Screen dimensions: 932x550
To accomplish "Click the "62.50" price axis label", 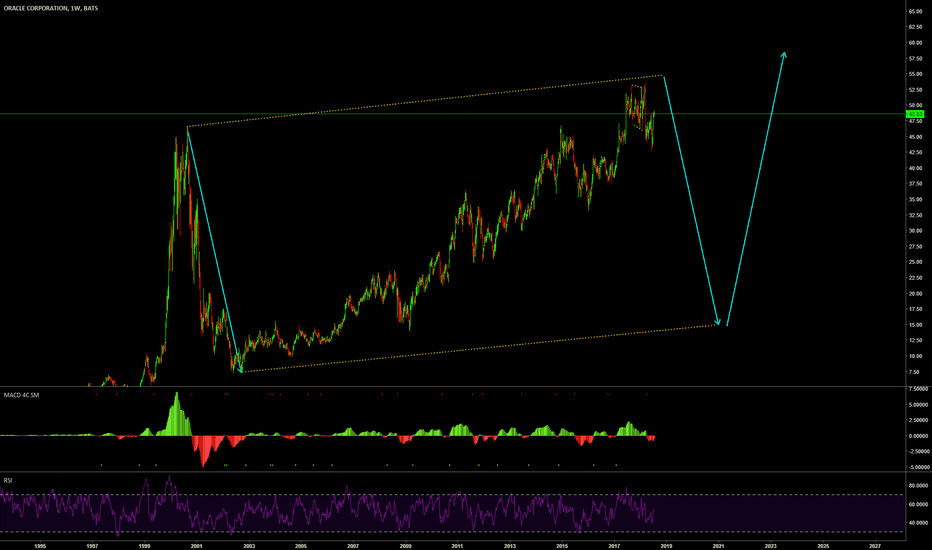I will (915, 27).
